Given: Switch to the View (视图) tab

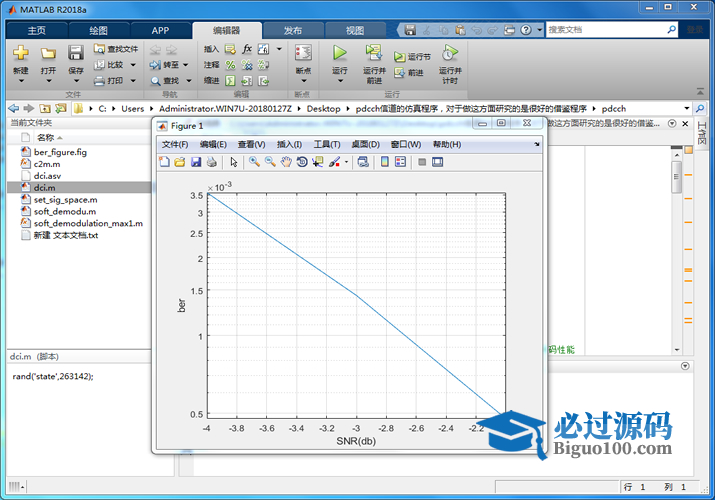Looking at the screenshot, I should pos(355,31).
